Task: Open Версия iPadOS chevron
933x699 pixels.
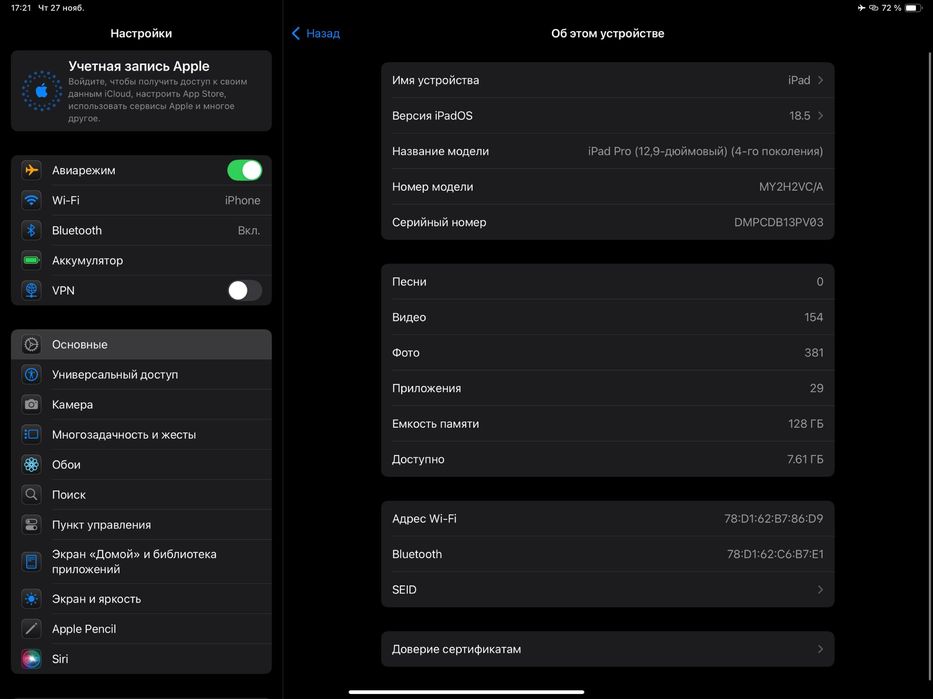Action: point(821,115)
